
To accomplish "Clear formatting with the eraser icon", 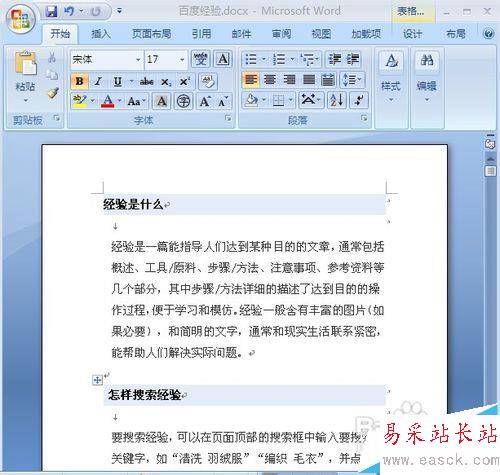I will point(208,81).
